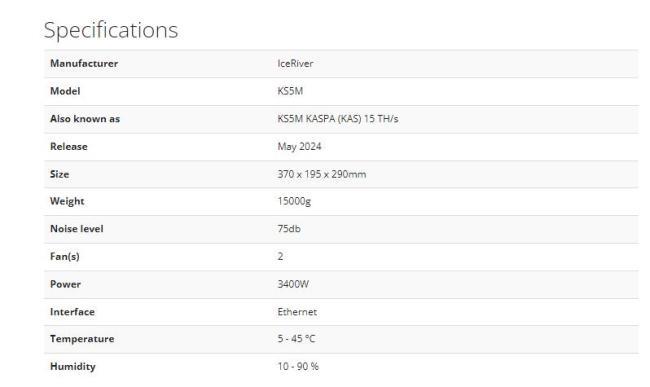Select the Manufacturer row label
The height and width of the screenshot is (387, 650).
point(84,63)
